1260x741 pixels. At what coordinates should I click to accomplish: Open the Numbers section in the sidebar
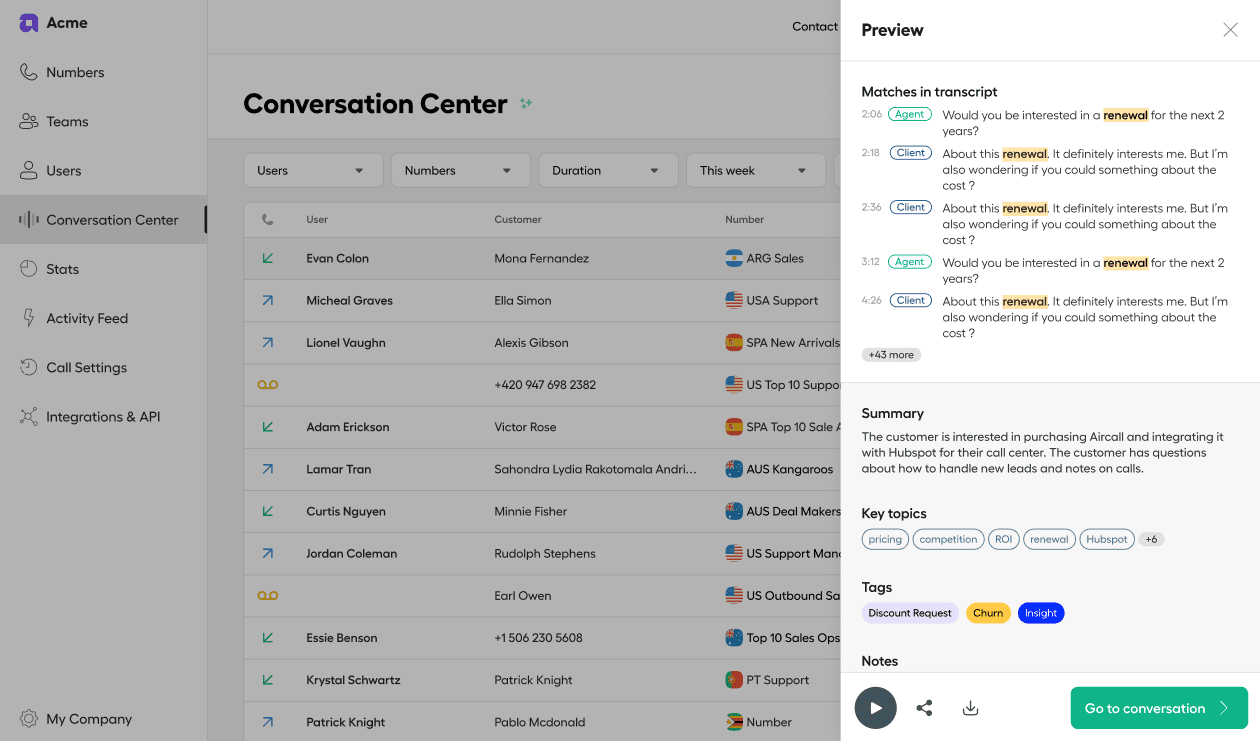(75, 72)
